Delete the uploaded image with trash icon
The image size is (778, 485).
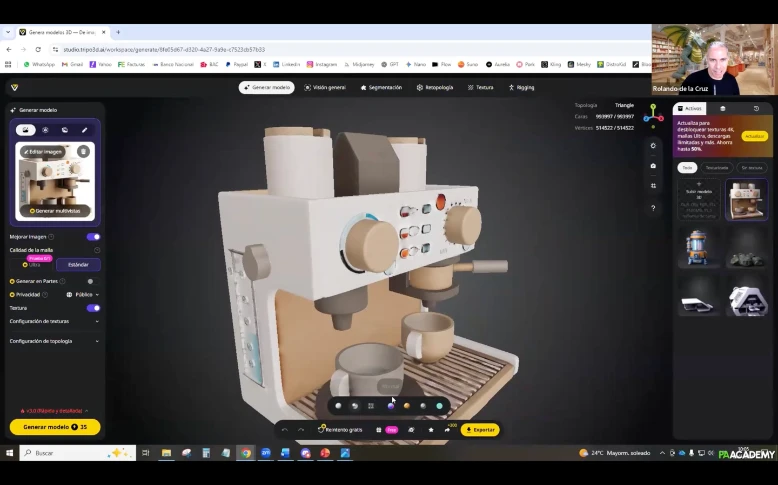[83, 151]
